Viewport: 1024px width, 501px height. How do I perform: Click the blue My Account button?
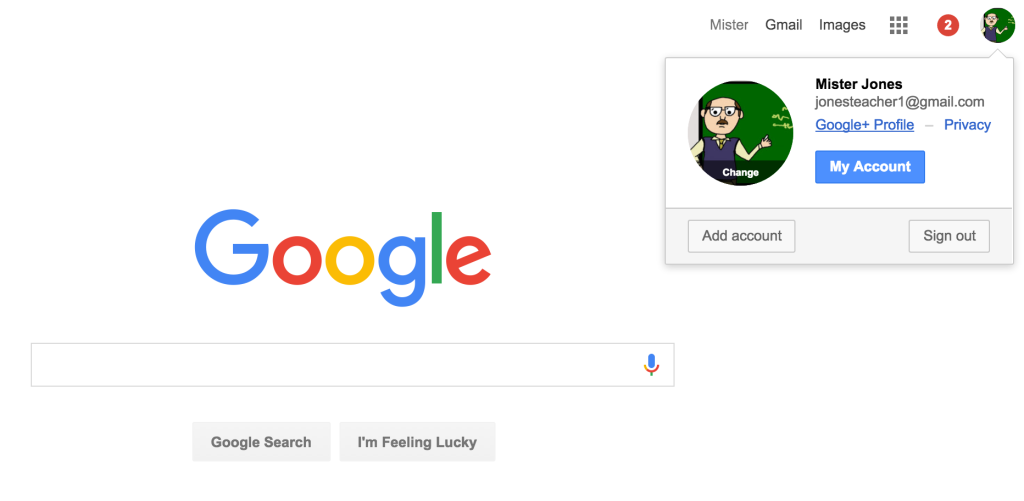pyautogui.click(x=870, y=167)
